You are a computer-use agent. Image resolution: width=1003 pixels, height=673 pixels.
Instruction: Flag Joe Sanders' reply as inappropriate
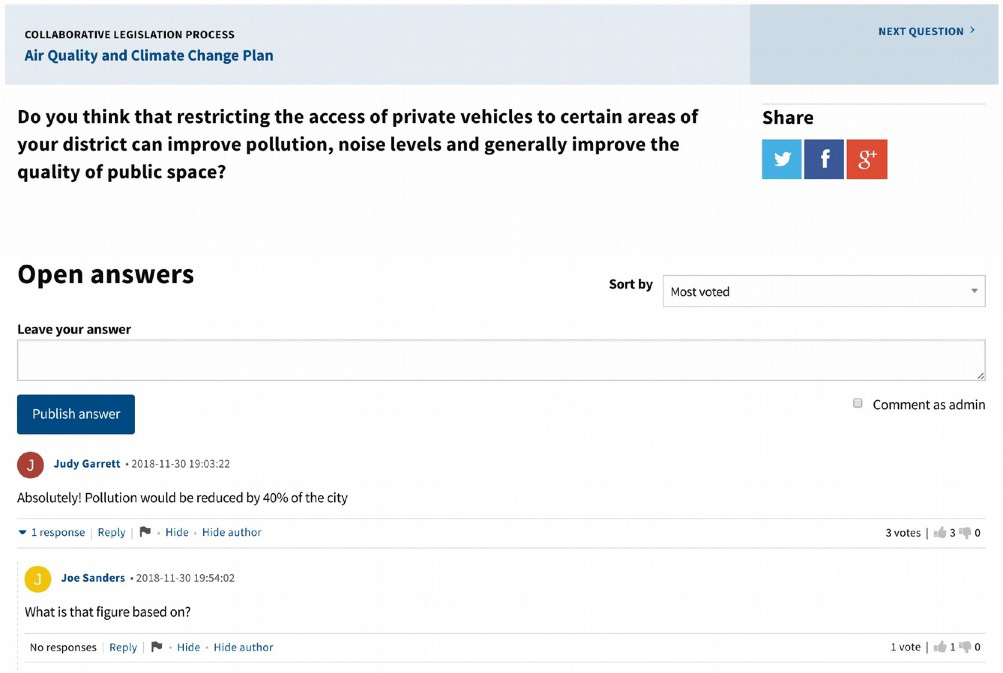point(157,647)
